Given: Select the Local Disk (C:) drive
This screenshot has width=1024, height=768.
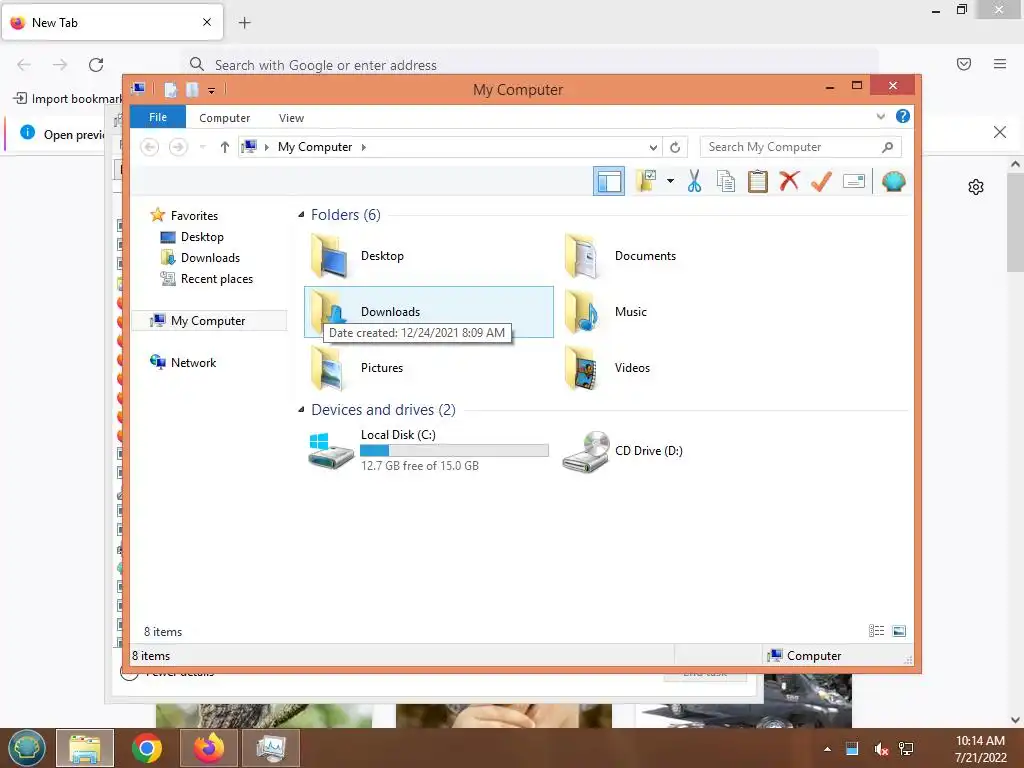Looking at the screenshot, I should pyautogui.click(x=428, y=450).
